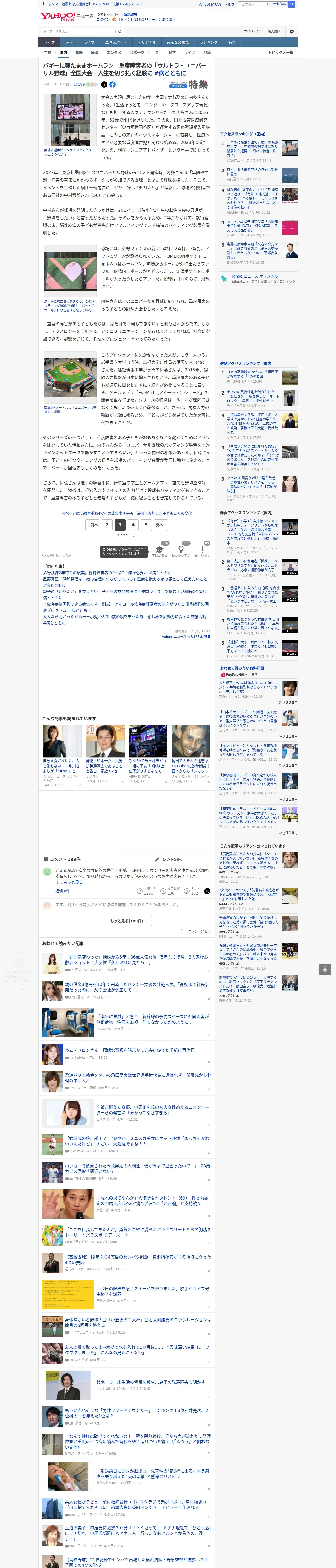Screen dimensions: 336x1568
Task: Toggle the コメント非表示 checkbox
Action: 183,931
